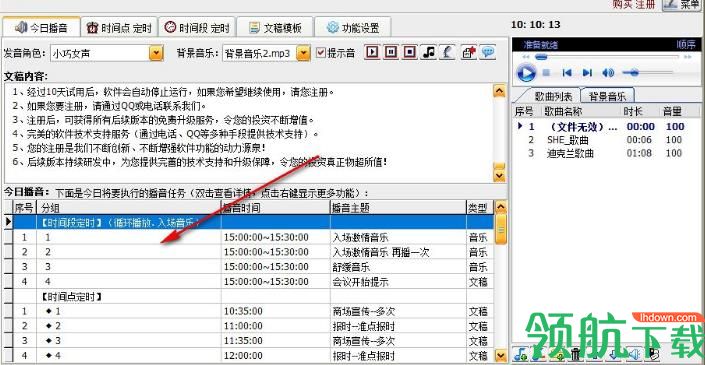Click the add song icon at bottom of song list
Viewport: 705px width, 365px height.
click(x=521, y=355)
